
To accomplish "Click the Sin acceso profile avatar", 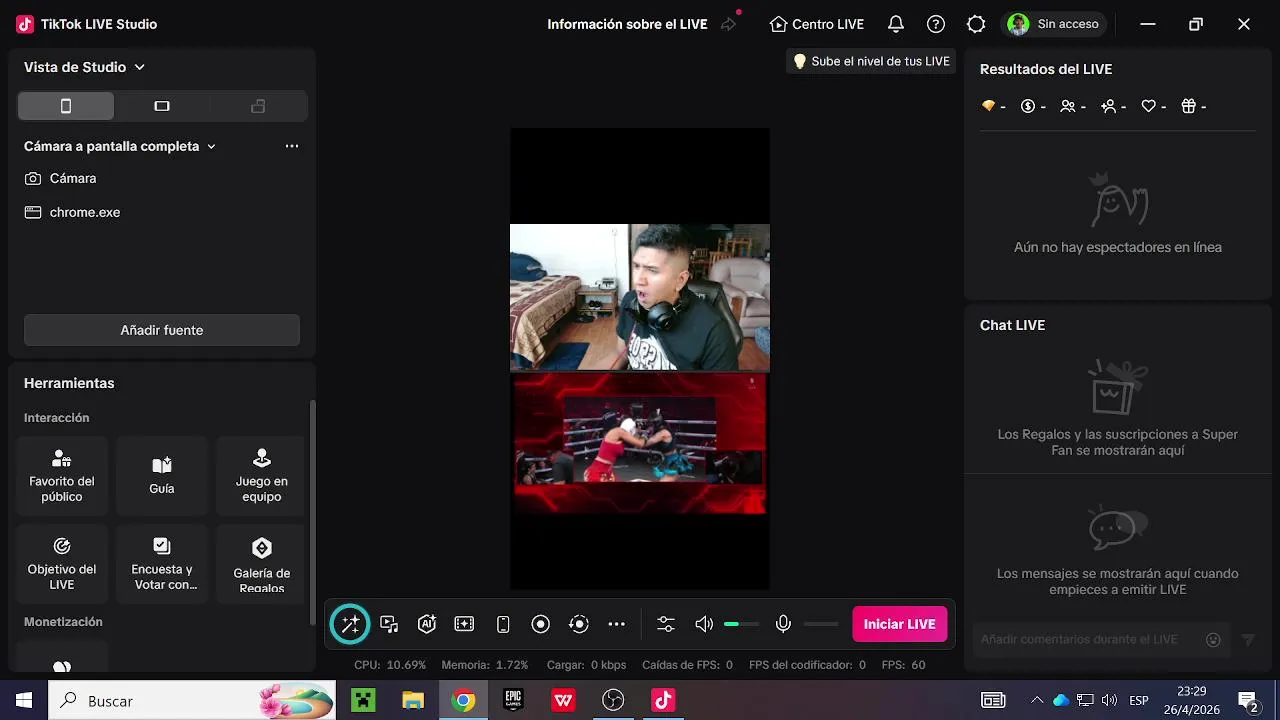I will [1018, 24].
